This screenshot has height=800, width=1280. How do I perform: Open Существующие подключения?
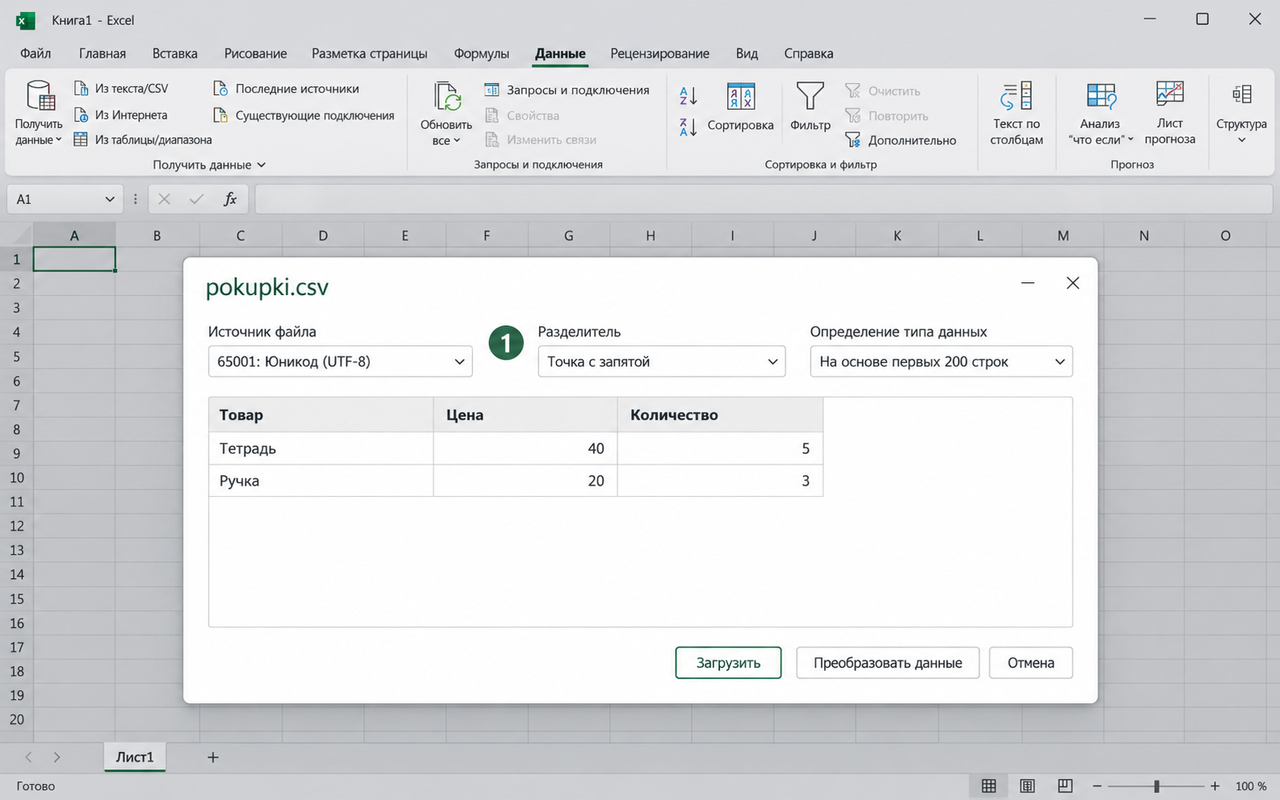coord(304,115)
